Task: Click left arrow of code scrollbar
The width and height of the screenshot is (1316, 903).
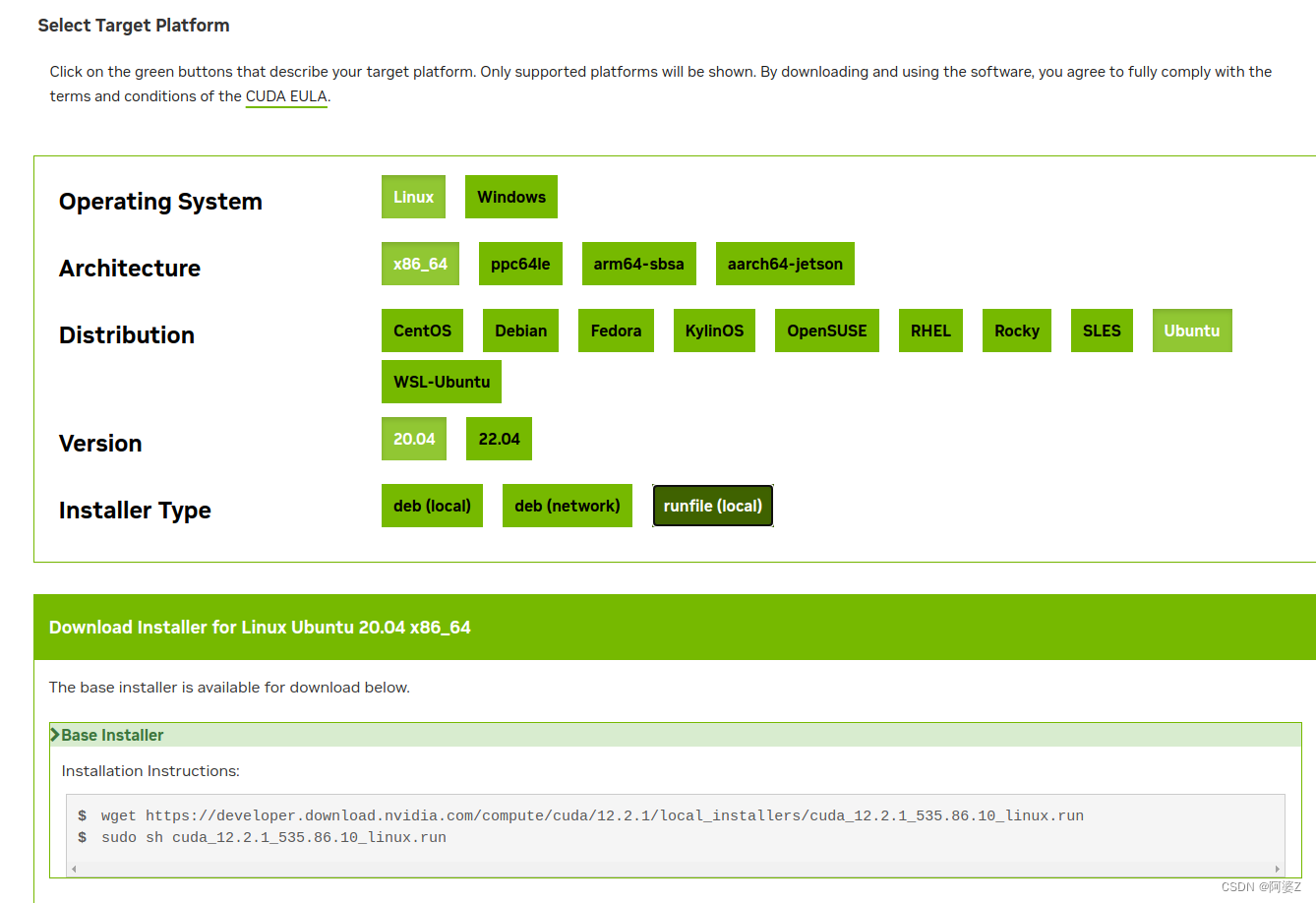Action: point(74,869)
